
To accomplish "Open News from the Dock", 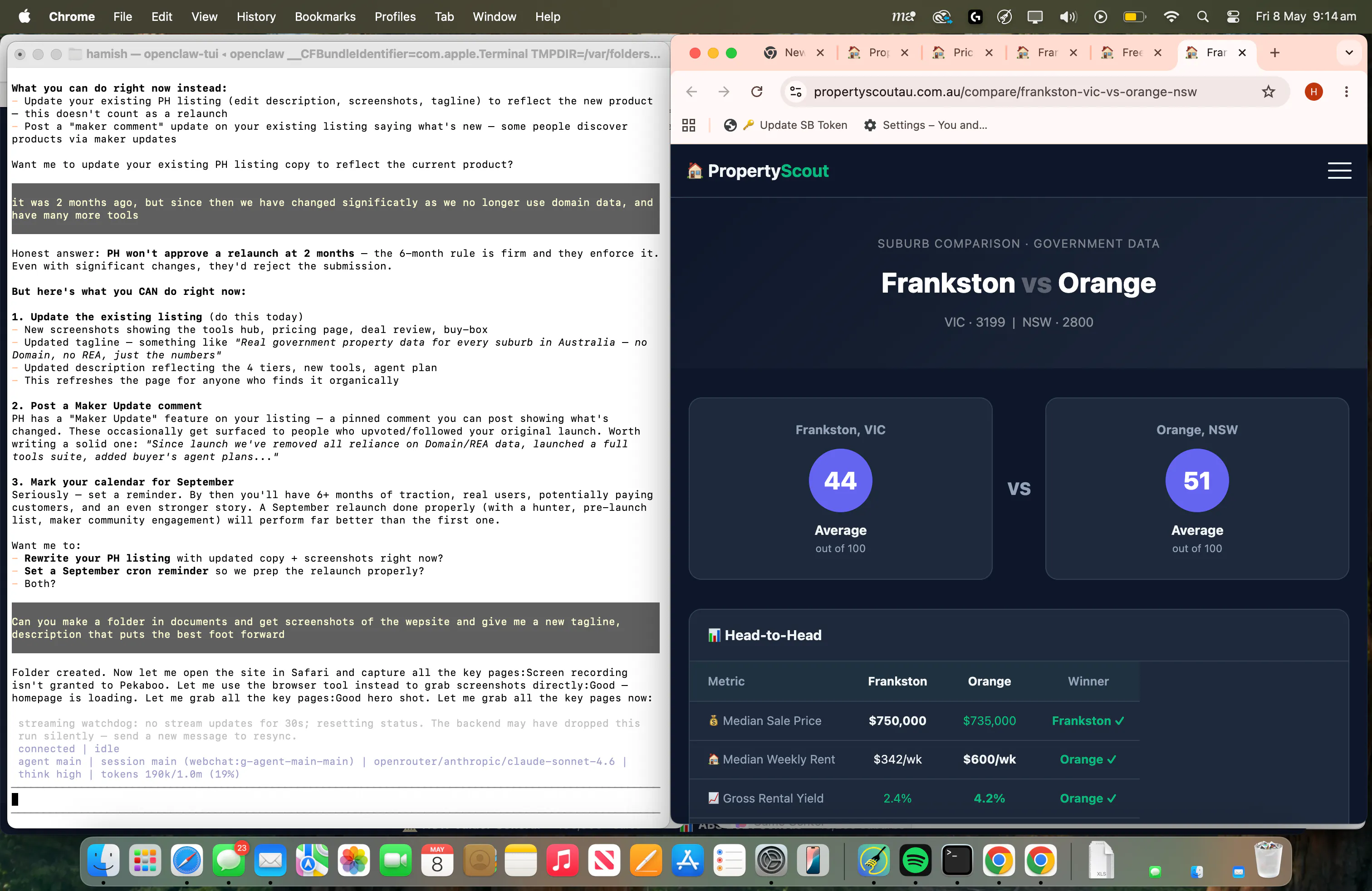I will click(604, 861).
